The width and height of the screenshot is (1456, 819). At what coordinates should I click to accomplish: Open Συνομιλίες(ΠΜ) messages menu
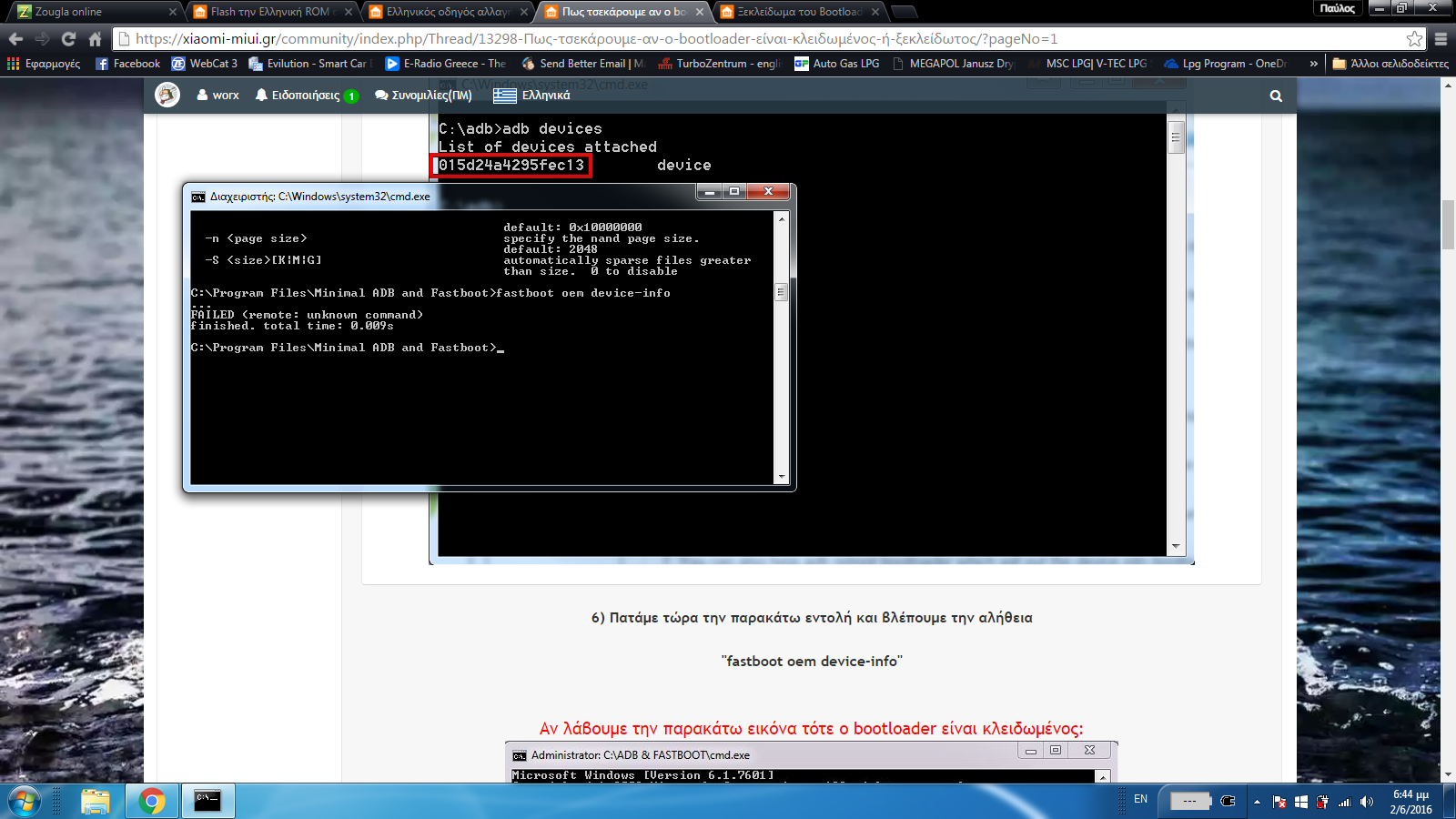coord(423,96)
